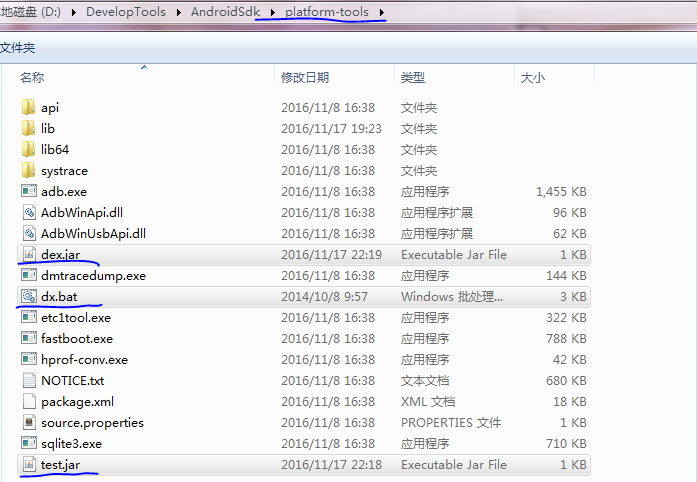The width and height of the screenshot is (697, 482).
Task: Open the dropdown arrow after platform-tools breadcrumb
Action: coord(381,12)
